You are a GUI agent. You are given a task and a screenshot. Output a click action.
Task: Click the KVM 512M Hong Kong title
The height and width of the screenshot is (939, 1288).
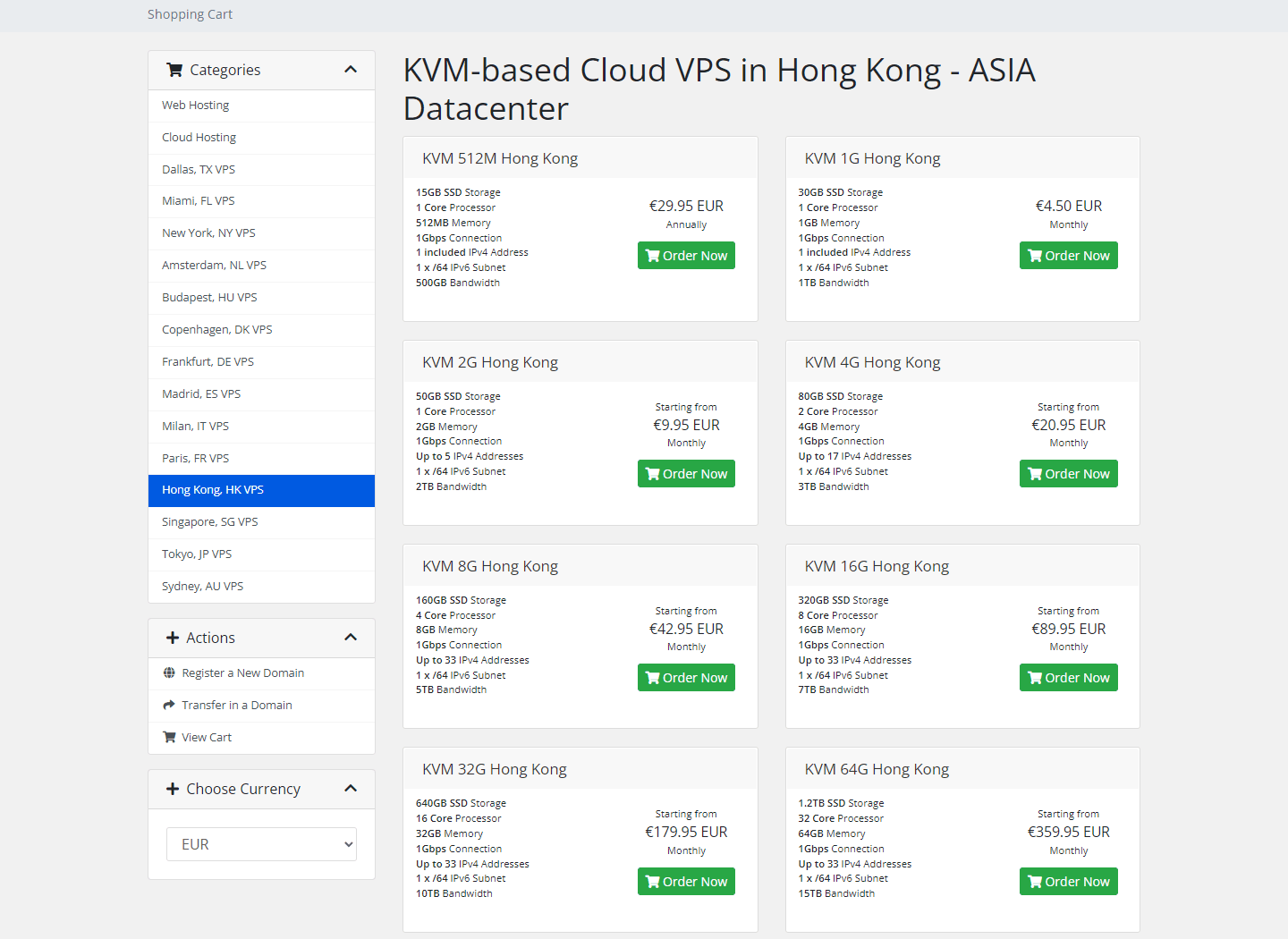pos(500,158)
